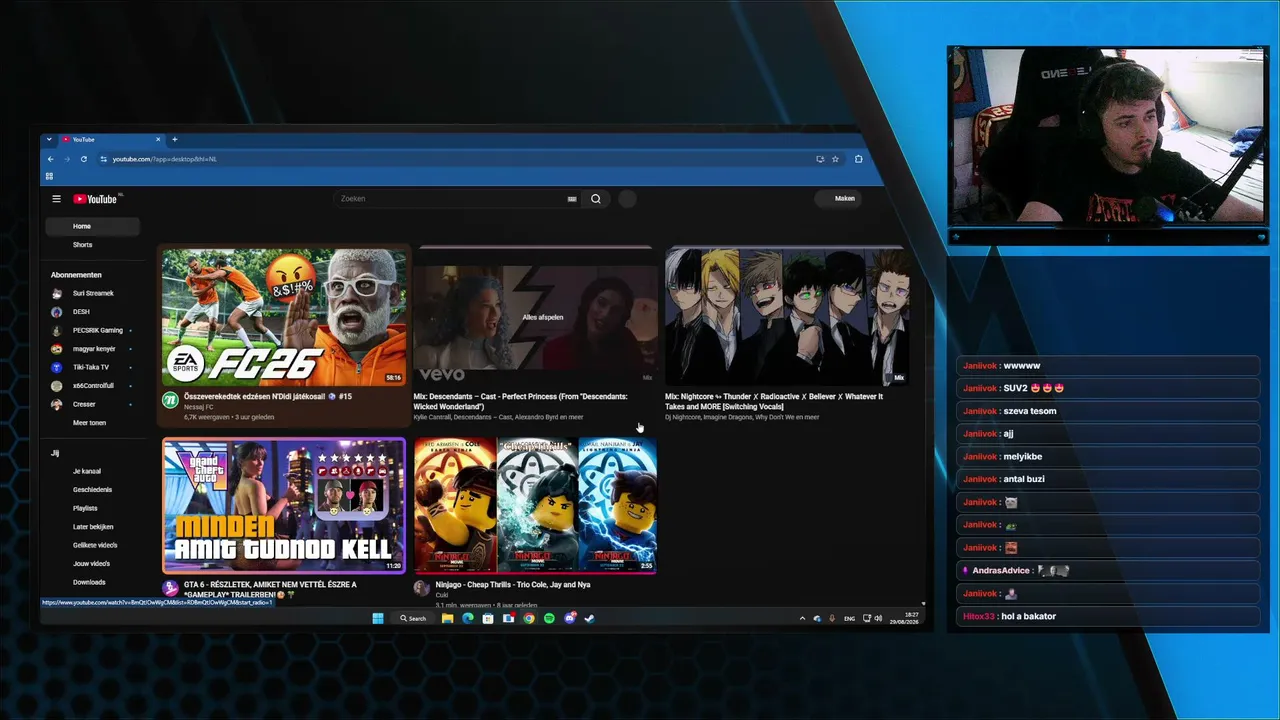Viewport: 1280px width, 720px height.
Task: Select Home in the YouTube sidebar
Action: [93, 227]
